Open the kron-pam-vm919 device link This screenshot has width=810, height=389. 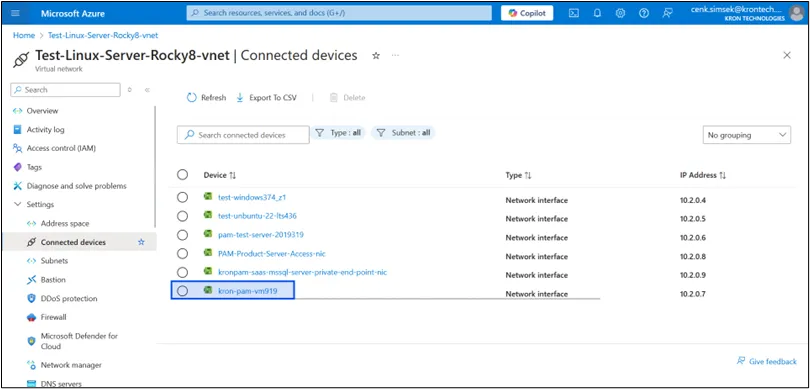click(x=247, y=291)
